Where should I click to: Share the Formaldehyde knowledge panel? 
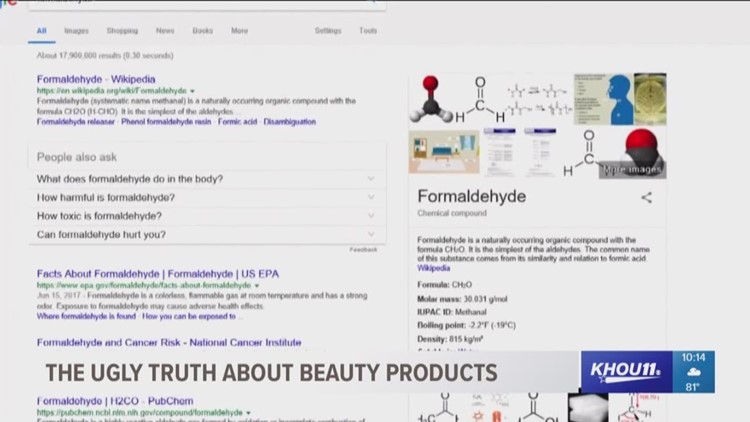(646, 197)
